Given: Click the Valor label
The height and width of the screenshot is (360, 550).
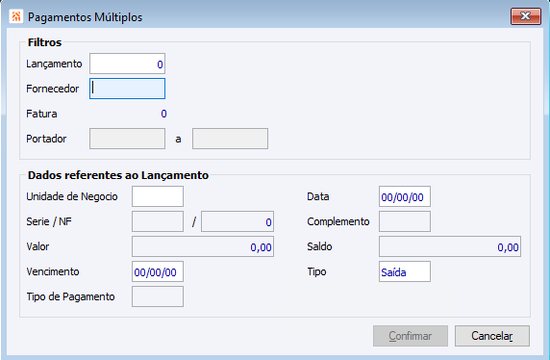Looking at the screenshot, I should click(38, 247).
